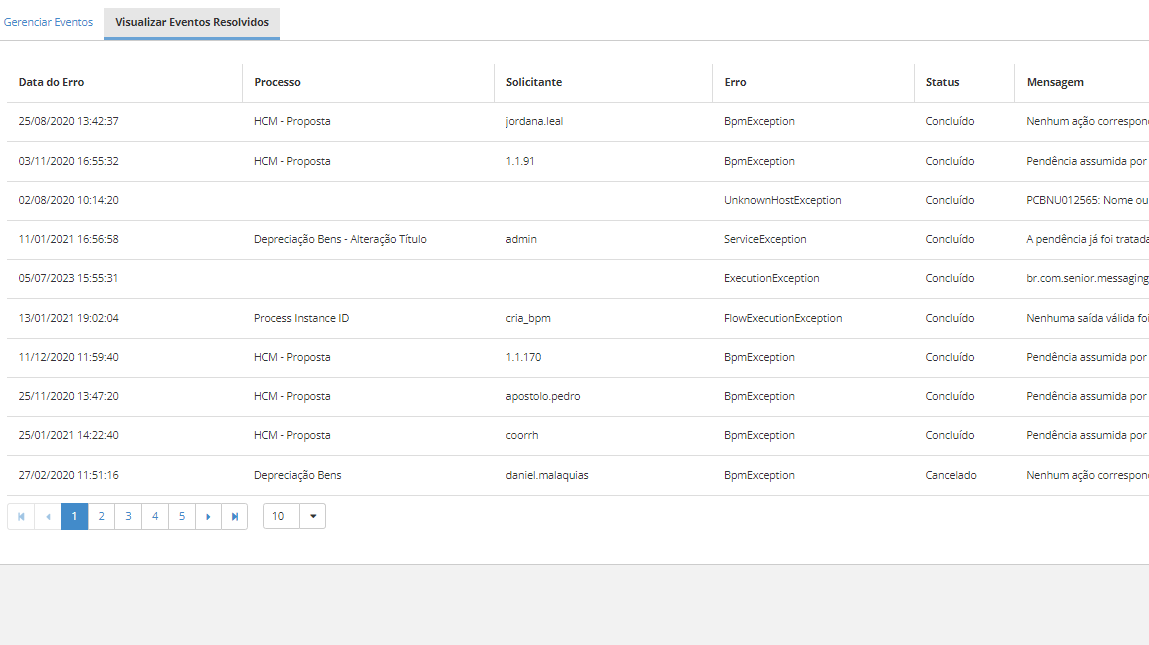The height and width of the screenshot is (645, 1149).
Task: Navigate to page 4
Action: tap(155, 516)
